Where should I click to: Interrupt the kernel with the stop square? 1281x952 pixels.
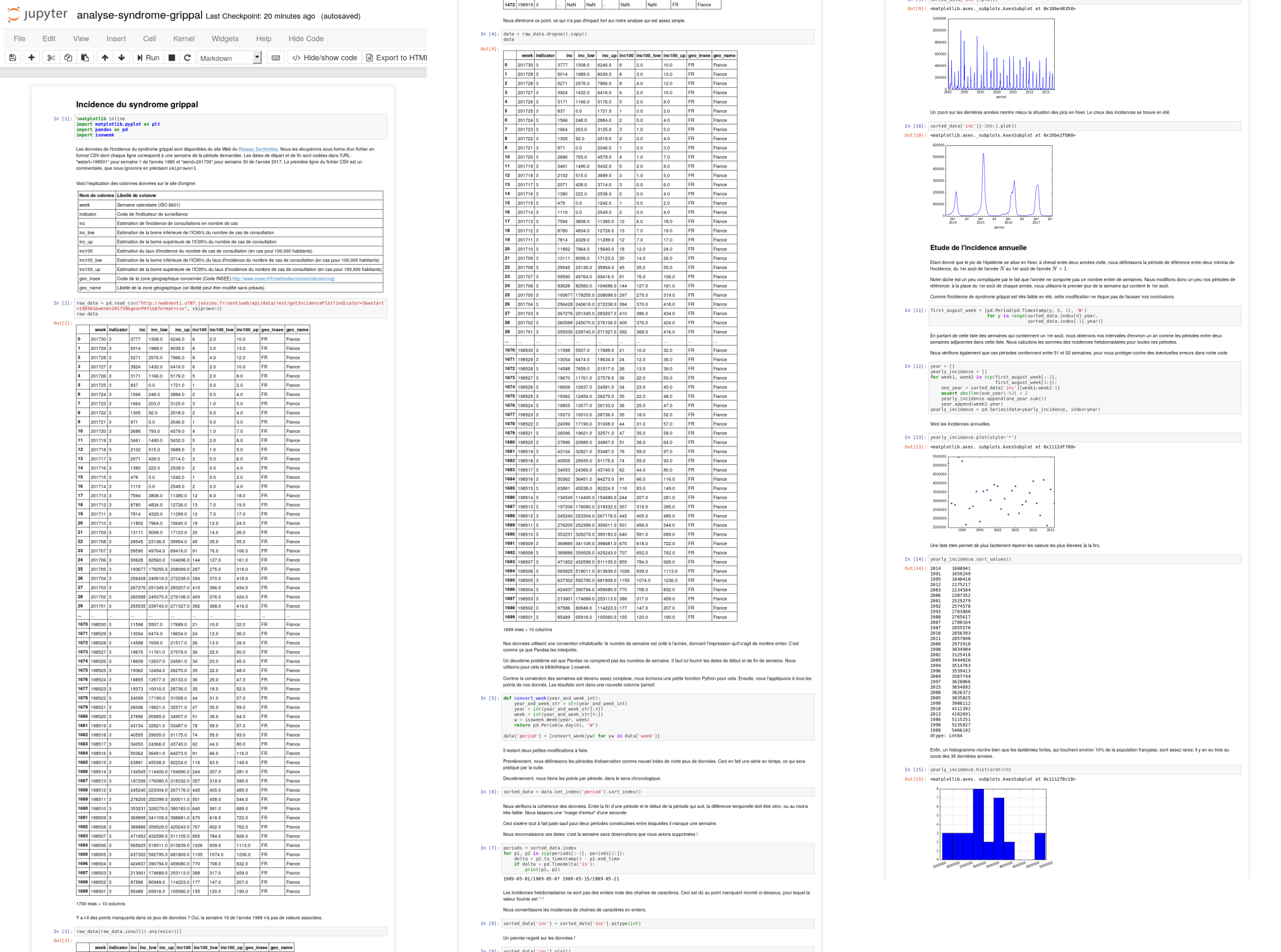[171, 57]
